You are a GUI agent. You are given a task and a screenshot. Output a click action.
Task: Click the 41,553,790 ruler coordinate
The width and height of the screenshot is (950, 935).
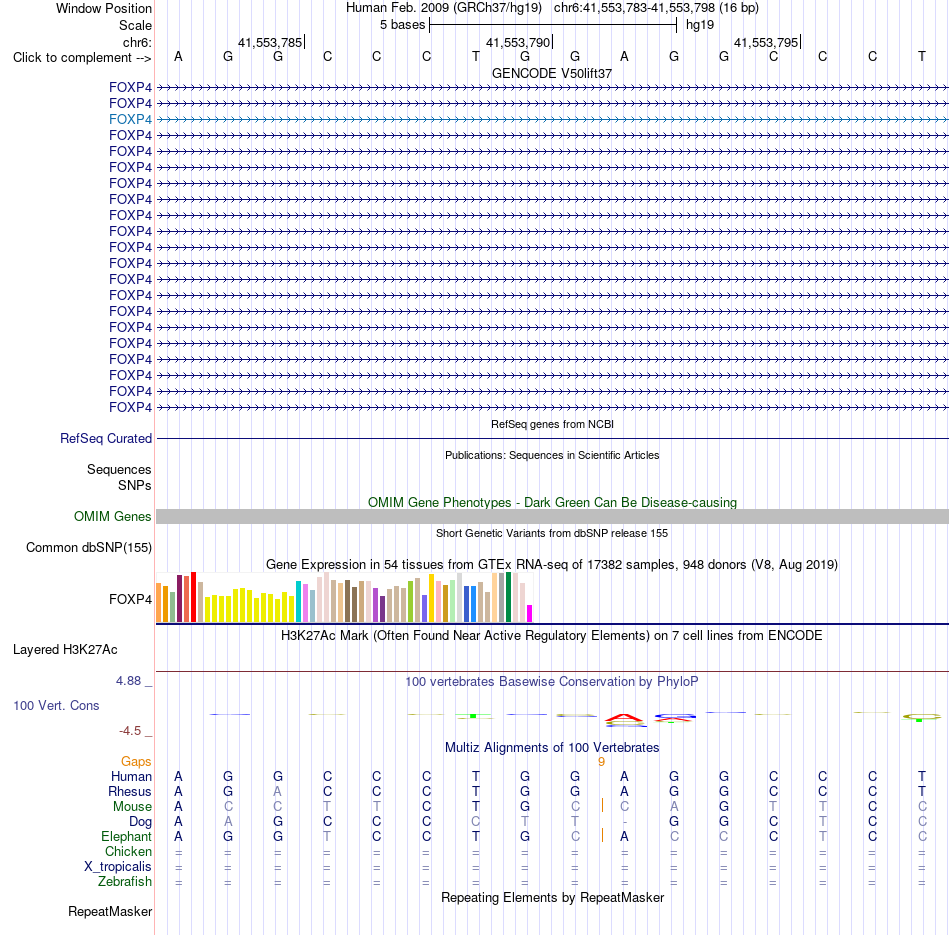pyautogui.click(x=518, y=42)
